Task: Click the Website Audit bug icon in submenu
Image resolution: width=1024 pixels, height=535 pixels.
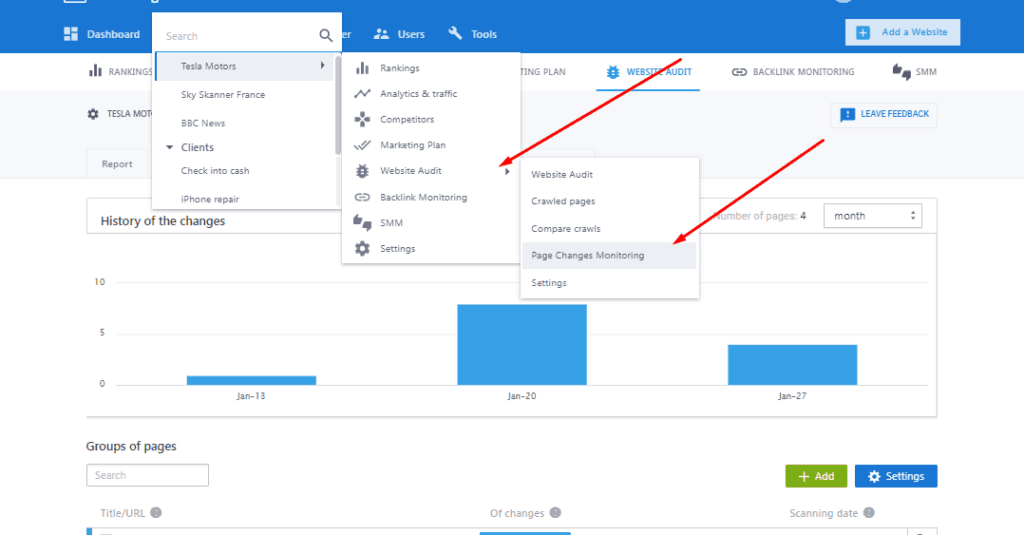Action: tap(362, 171)
